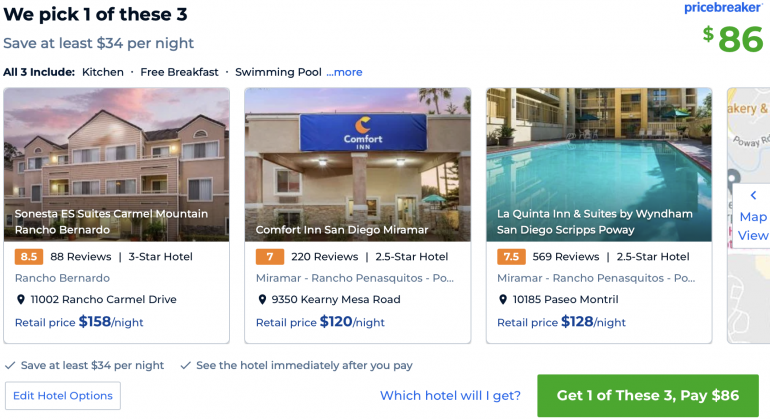
Task: Click the 7 rating badge for Comfort Inn
Action: (269, 257)
